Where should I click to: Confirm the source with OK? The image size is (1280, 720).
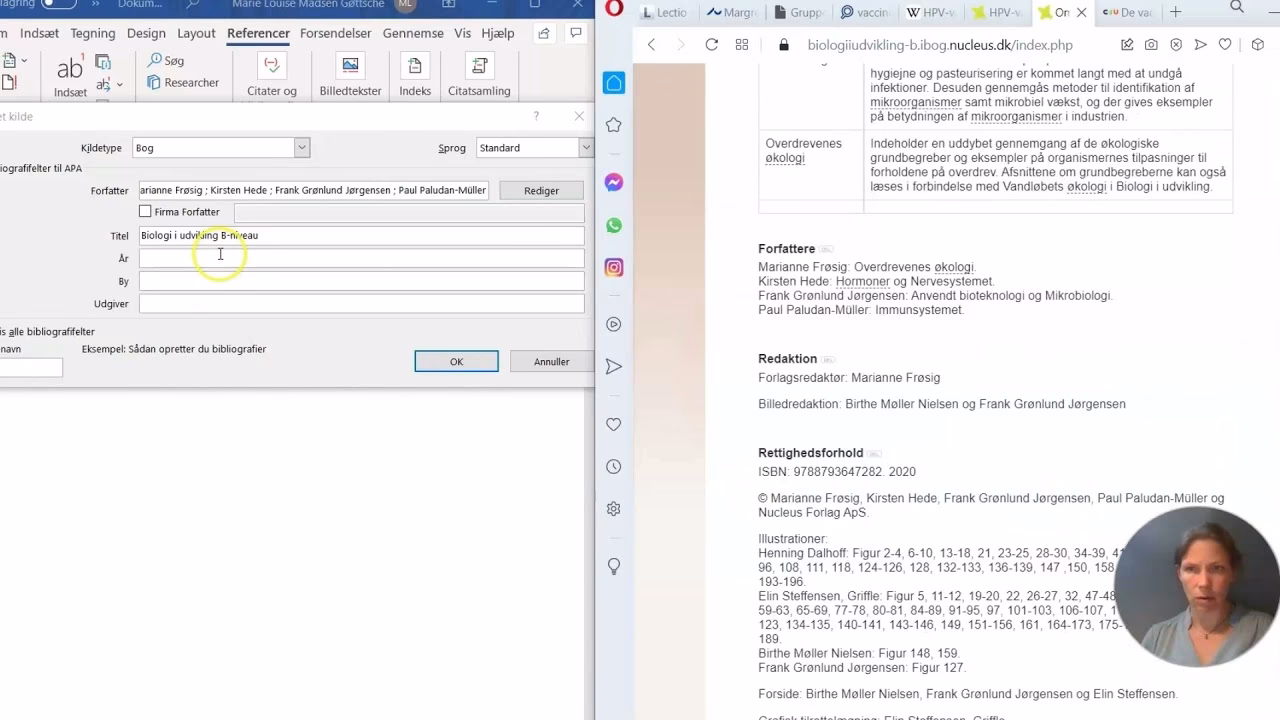[x=456, y=361]
